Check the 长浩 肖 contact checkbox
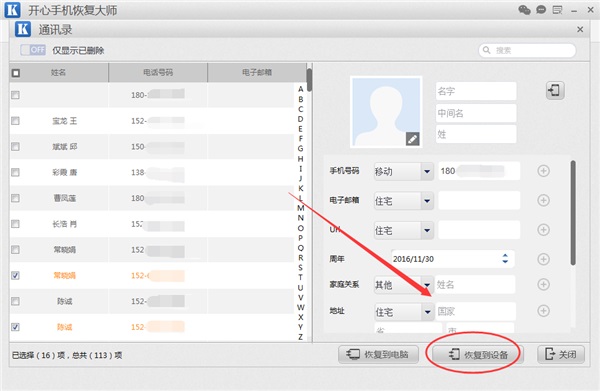The width and height of the screenshot is (600, 391). point(15,224)
